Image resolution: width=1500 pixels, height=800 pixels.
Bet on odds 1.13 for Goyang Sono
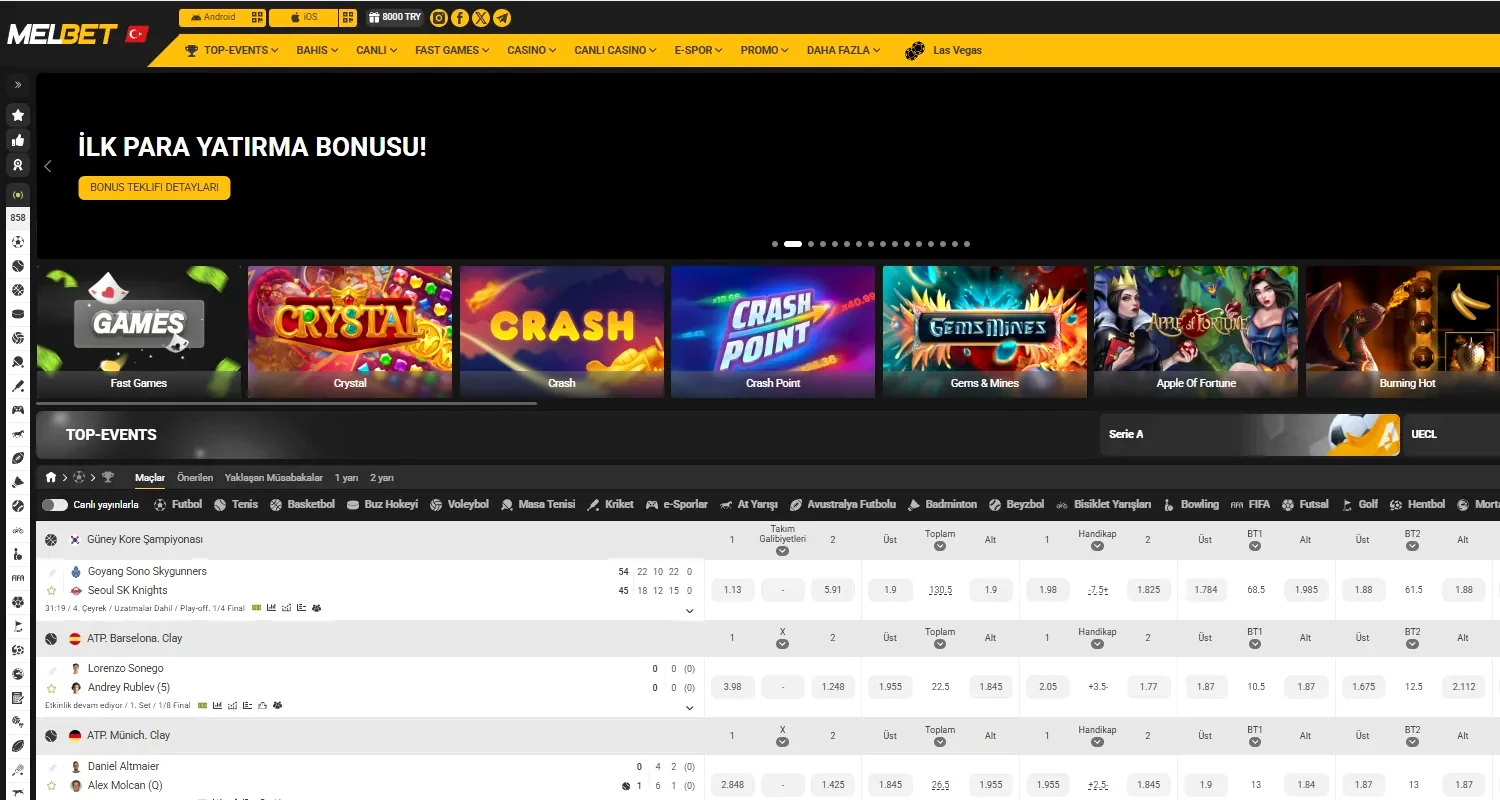click(x=733, y=590)
